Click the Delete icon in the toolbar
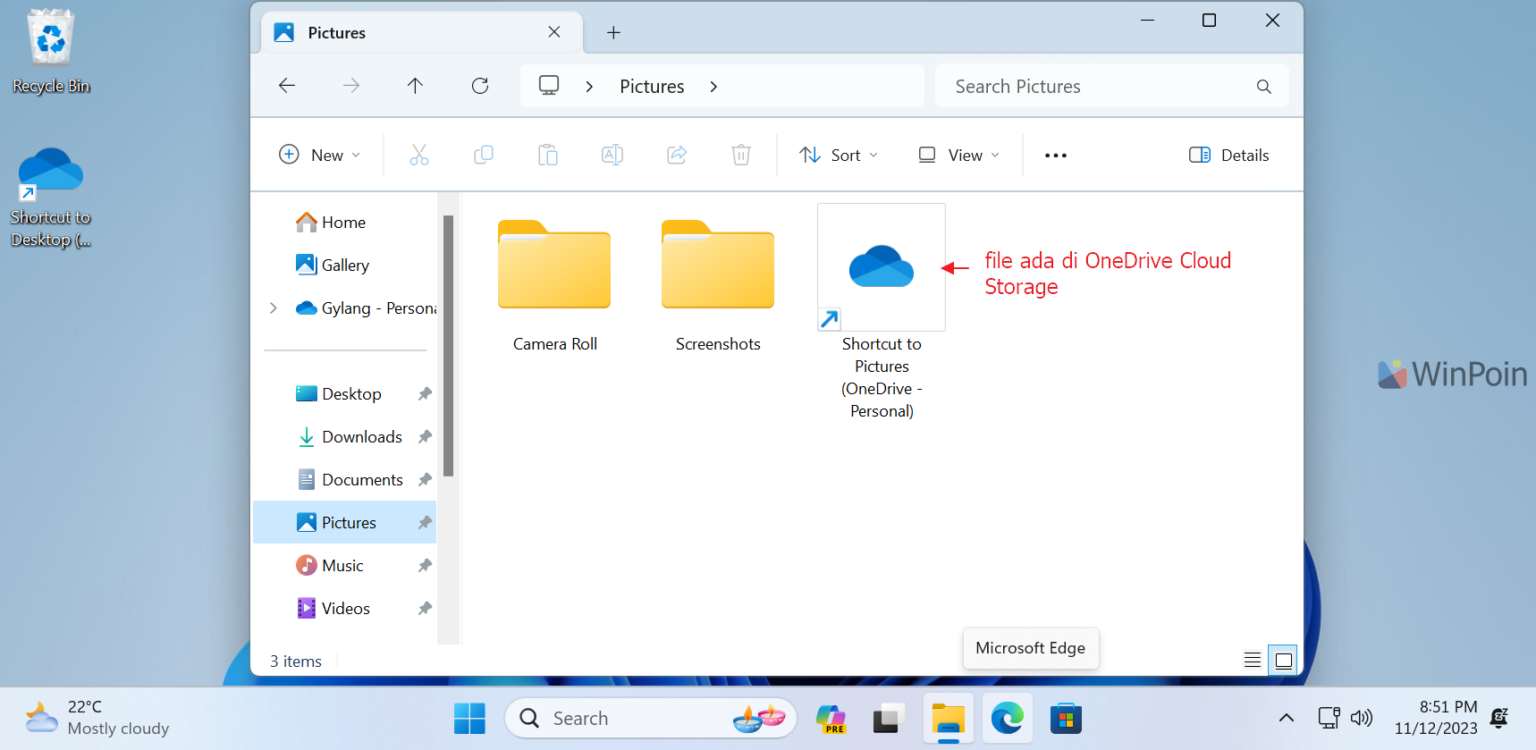Image resolution: width=1536 pixels, height=750 pixels. click(740, 154)
